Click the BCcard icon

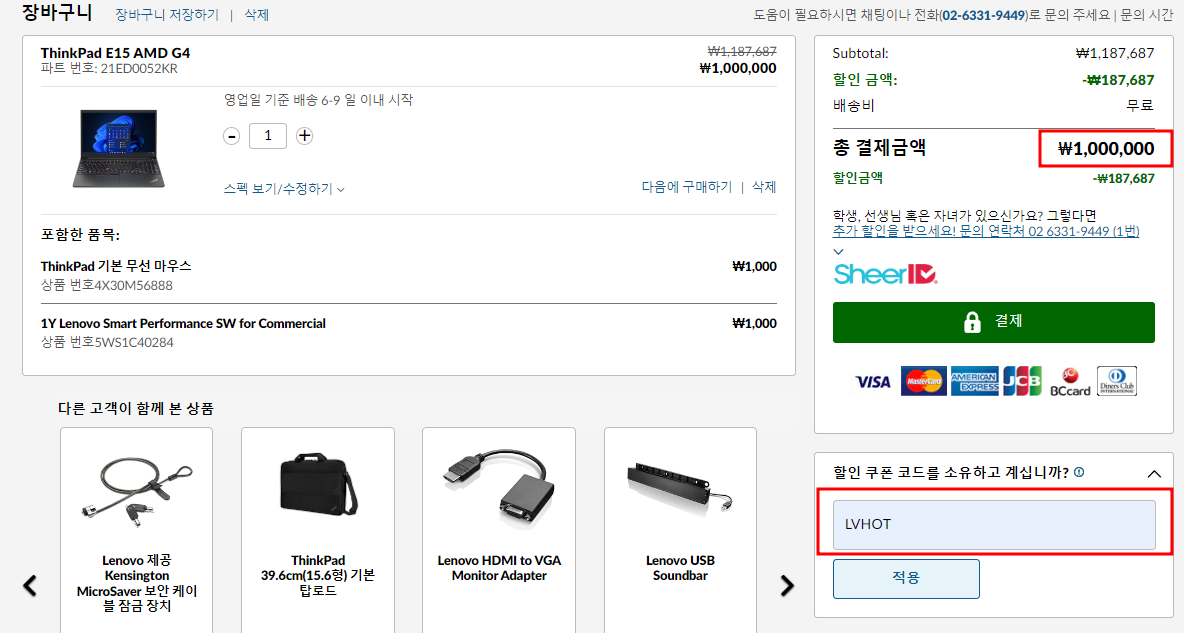coord(1070,381)
